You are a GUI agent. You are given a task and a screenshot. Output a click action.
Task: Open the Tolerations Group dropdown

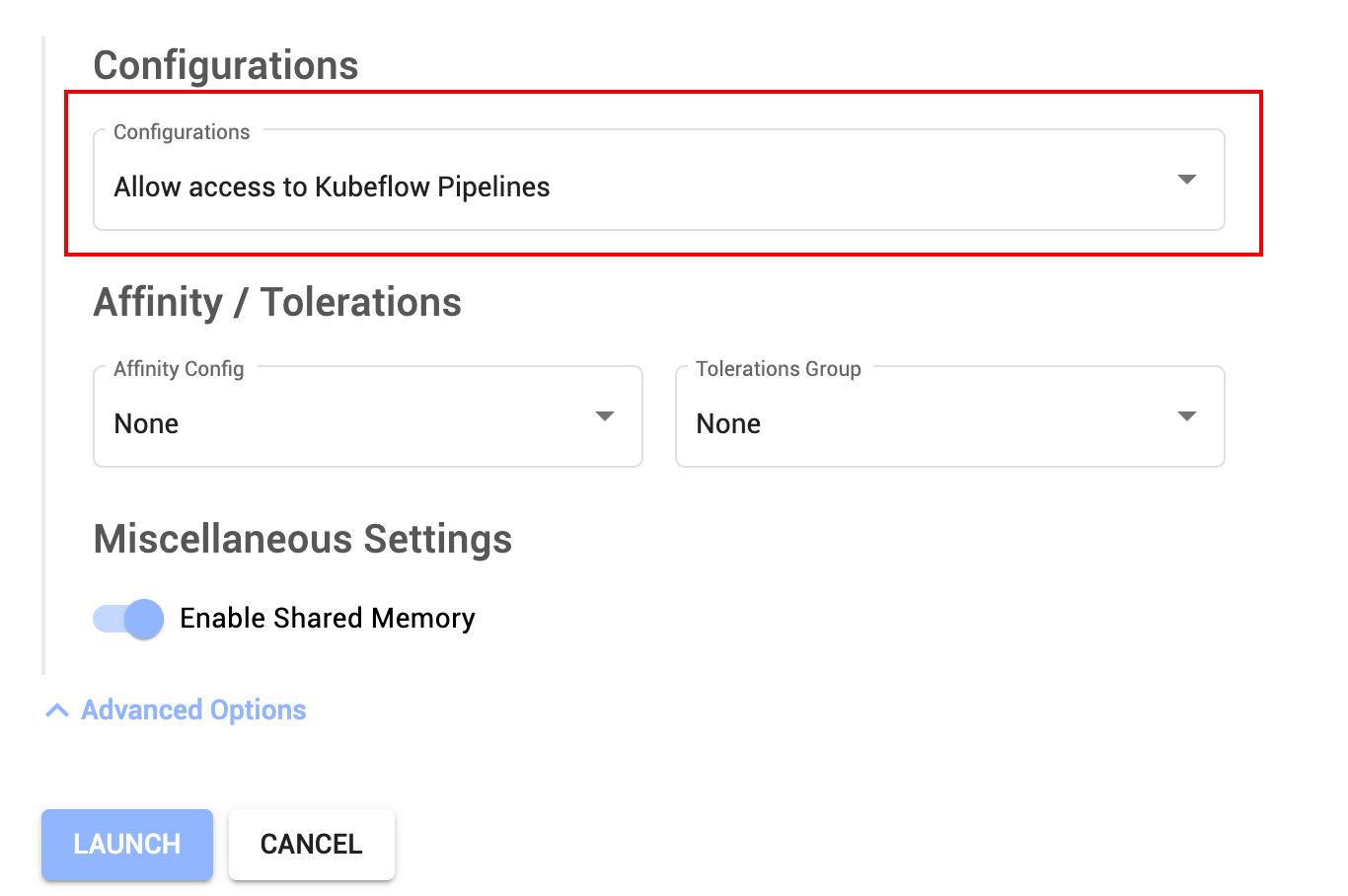(x=950, y=416)
